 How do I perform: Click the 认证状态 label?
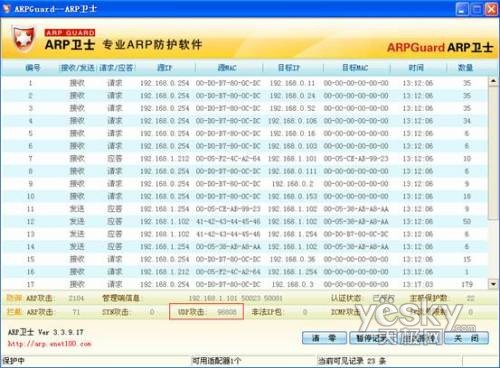point(346,298)
